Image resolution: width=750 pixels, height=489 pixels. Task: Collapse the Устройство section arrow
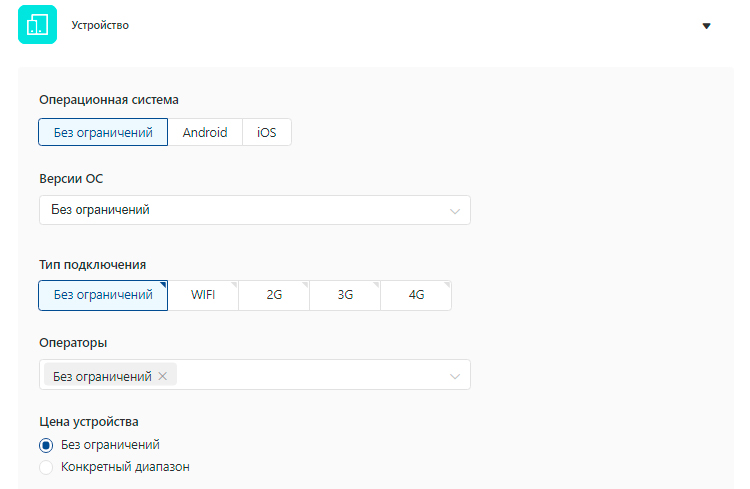tap(706, 26)
